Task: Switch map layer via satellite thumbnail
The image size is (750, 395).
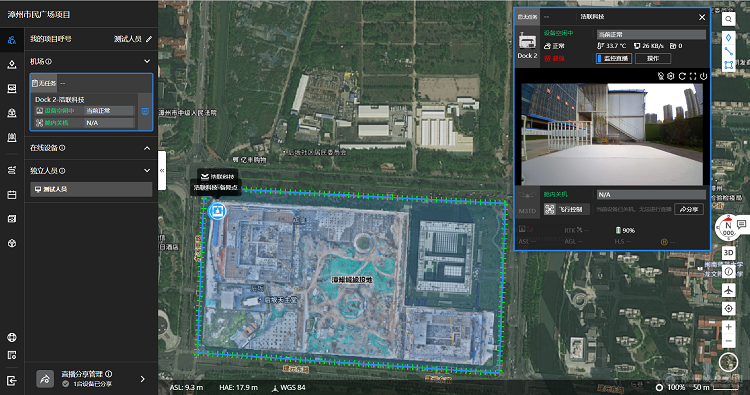Action: tap(728, 362)
